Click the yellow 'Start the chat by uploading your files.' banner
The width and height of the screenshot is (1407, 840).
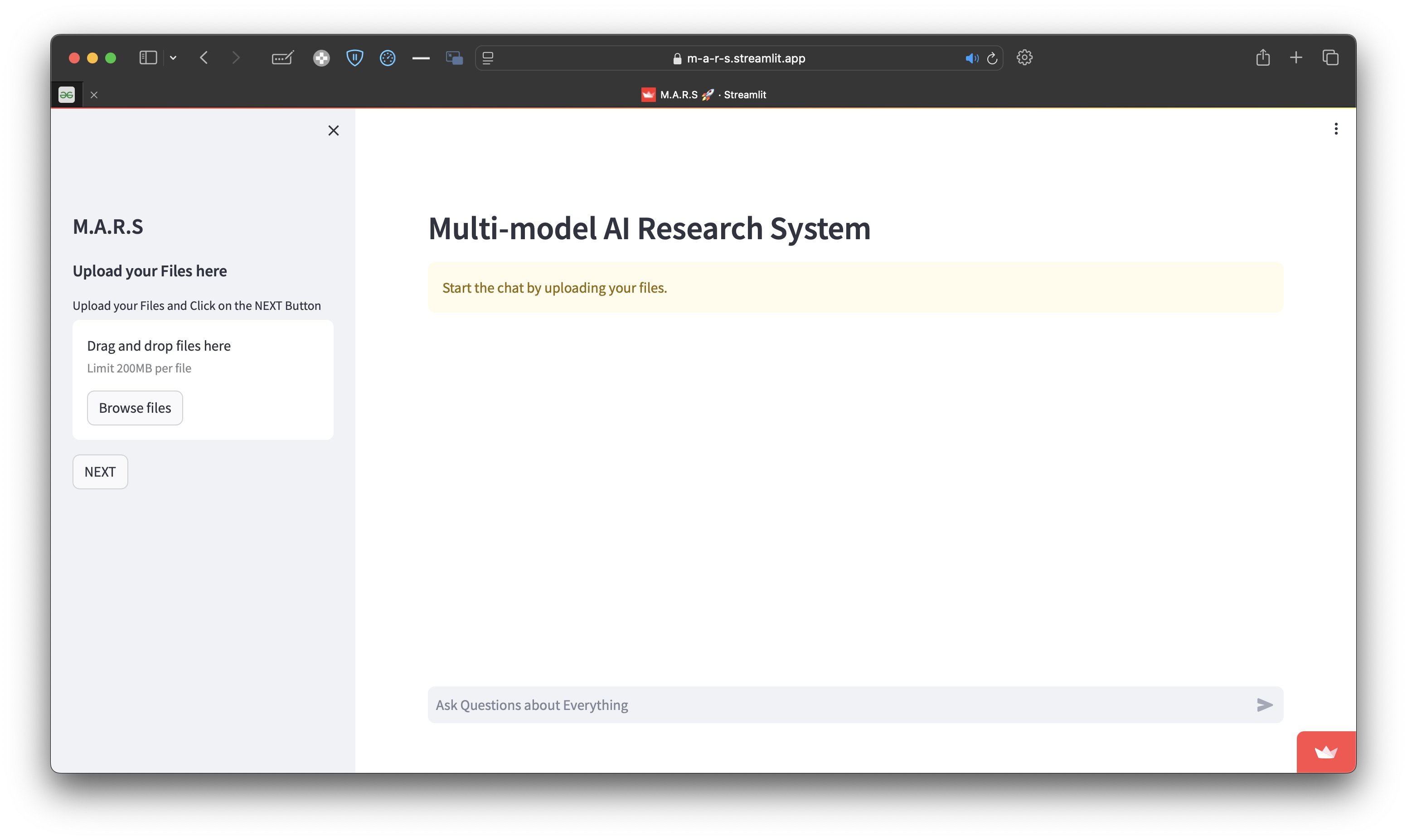click(x=855, y=288)
